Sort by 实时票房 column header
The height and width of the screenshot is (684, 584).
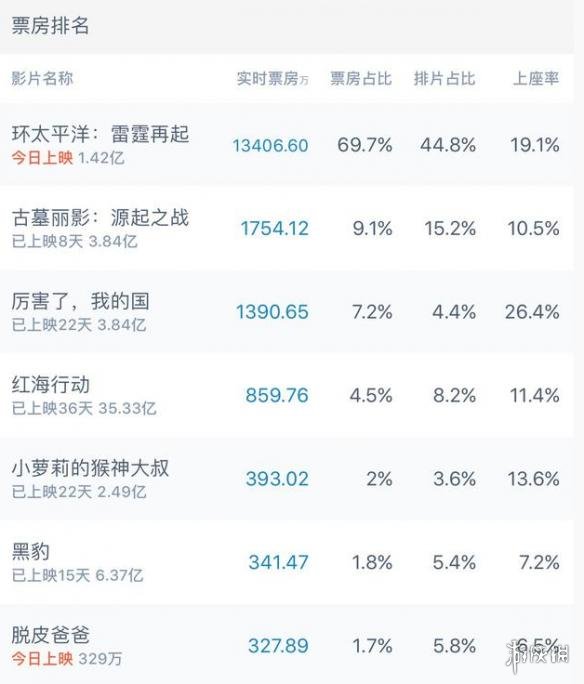click(273, 79)
